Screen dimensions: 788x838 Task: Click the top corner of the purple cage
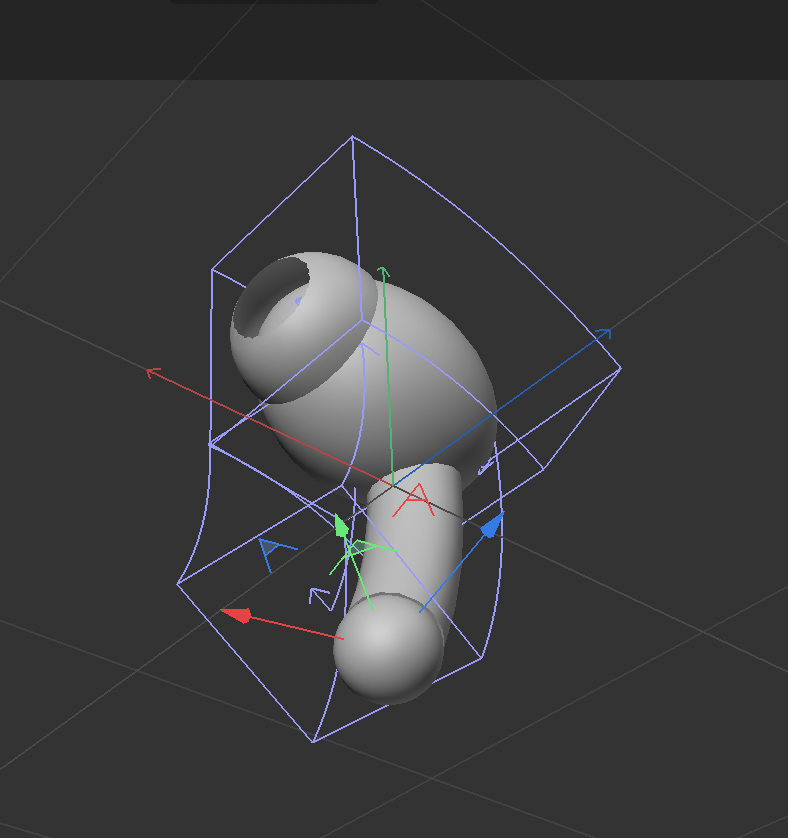pos(352,137)
